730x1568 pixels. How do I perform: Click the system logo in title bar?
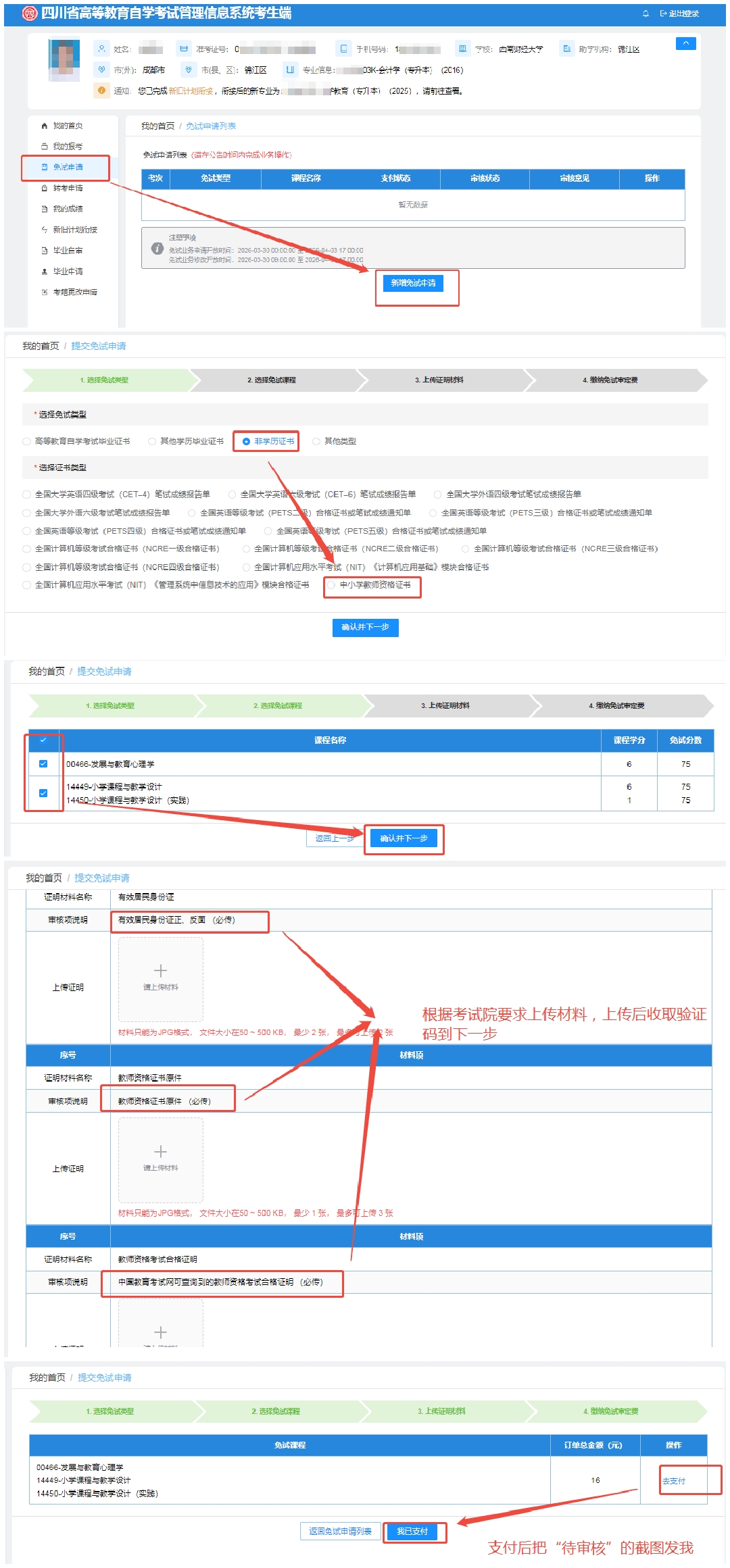tap(30, 14)
